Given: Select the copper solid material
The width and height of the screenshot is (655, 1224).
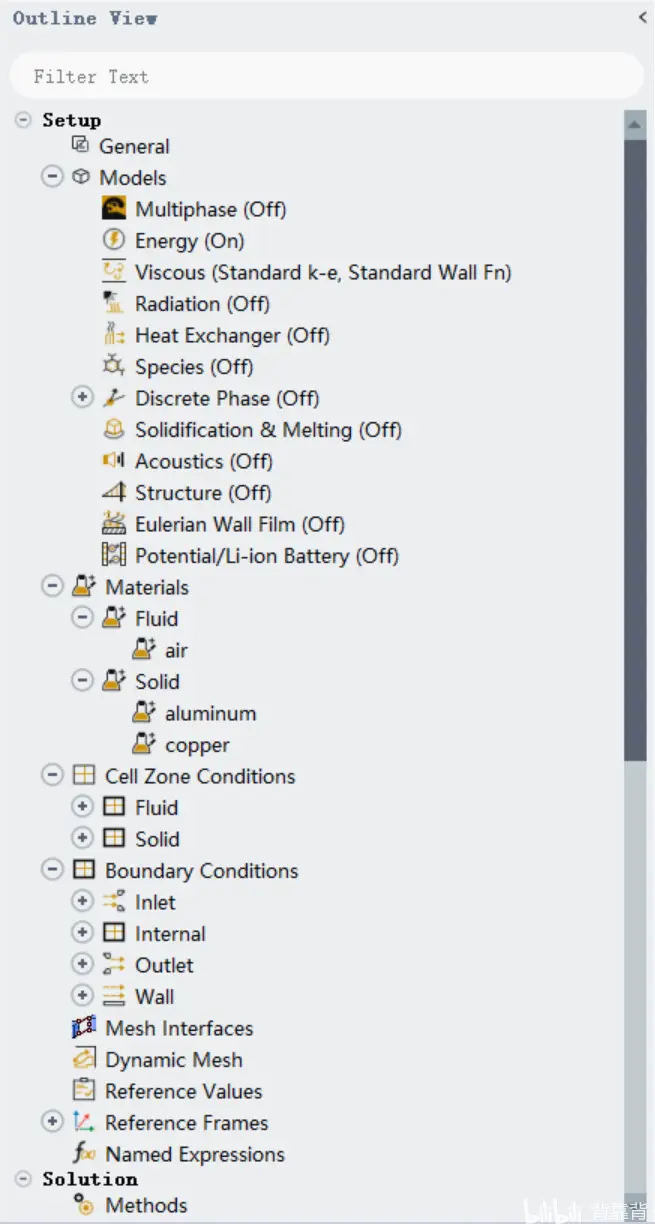Looking at the screenshot, I should point(197,745).
